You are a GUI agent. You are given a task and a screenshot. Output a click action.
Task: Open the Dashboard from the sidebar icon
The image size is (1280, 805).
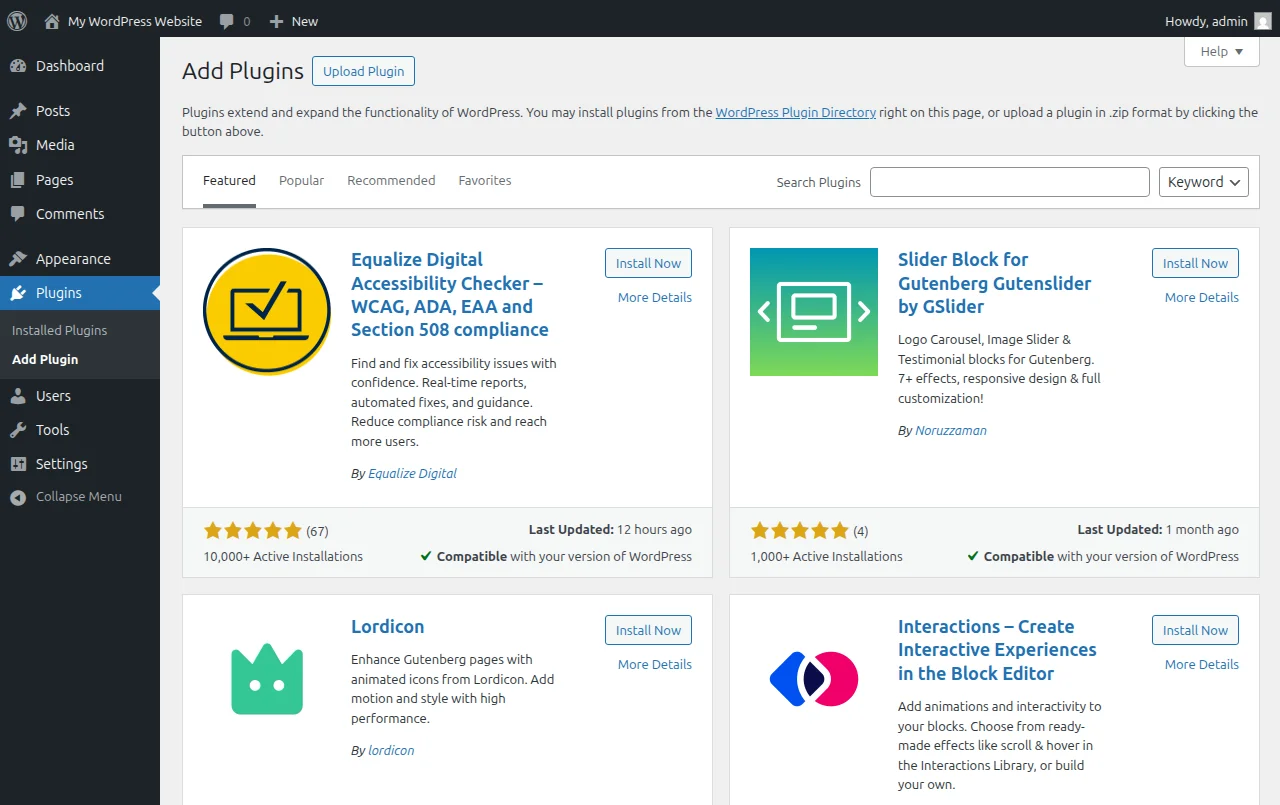pos(22,65)
